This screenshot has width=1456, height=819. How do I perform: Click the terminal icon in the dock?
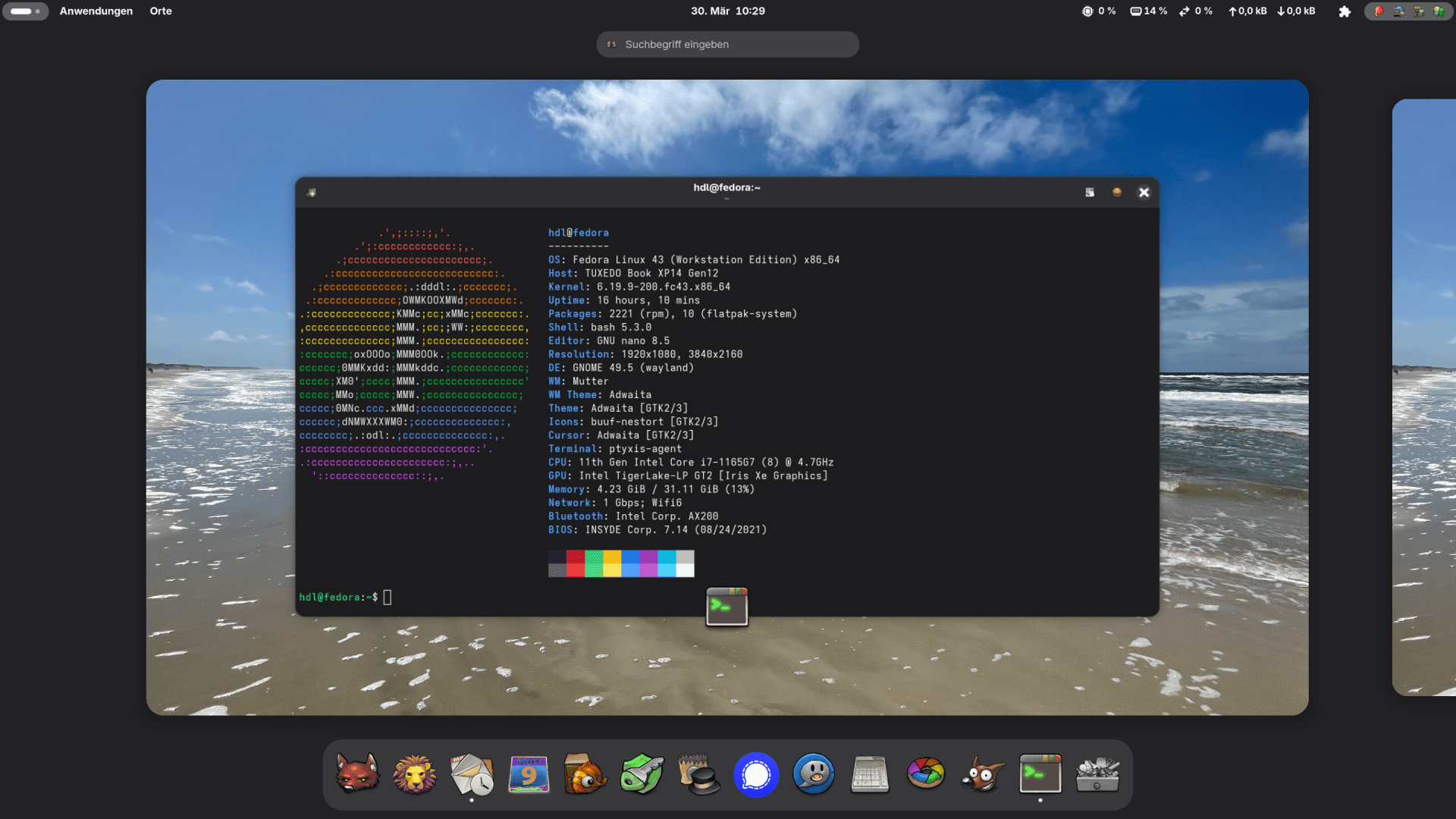(1040, 774)
